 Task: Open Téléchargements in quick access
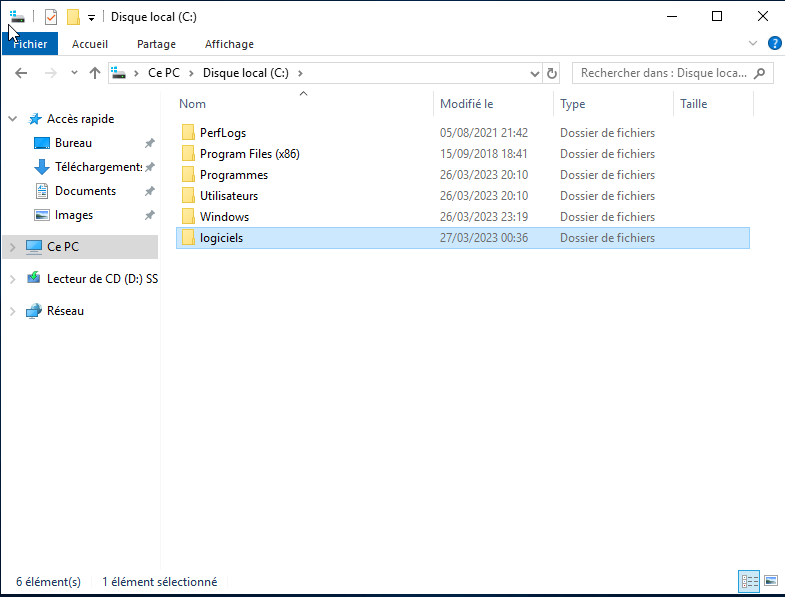click(98, 167)
